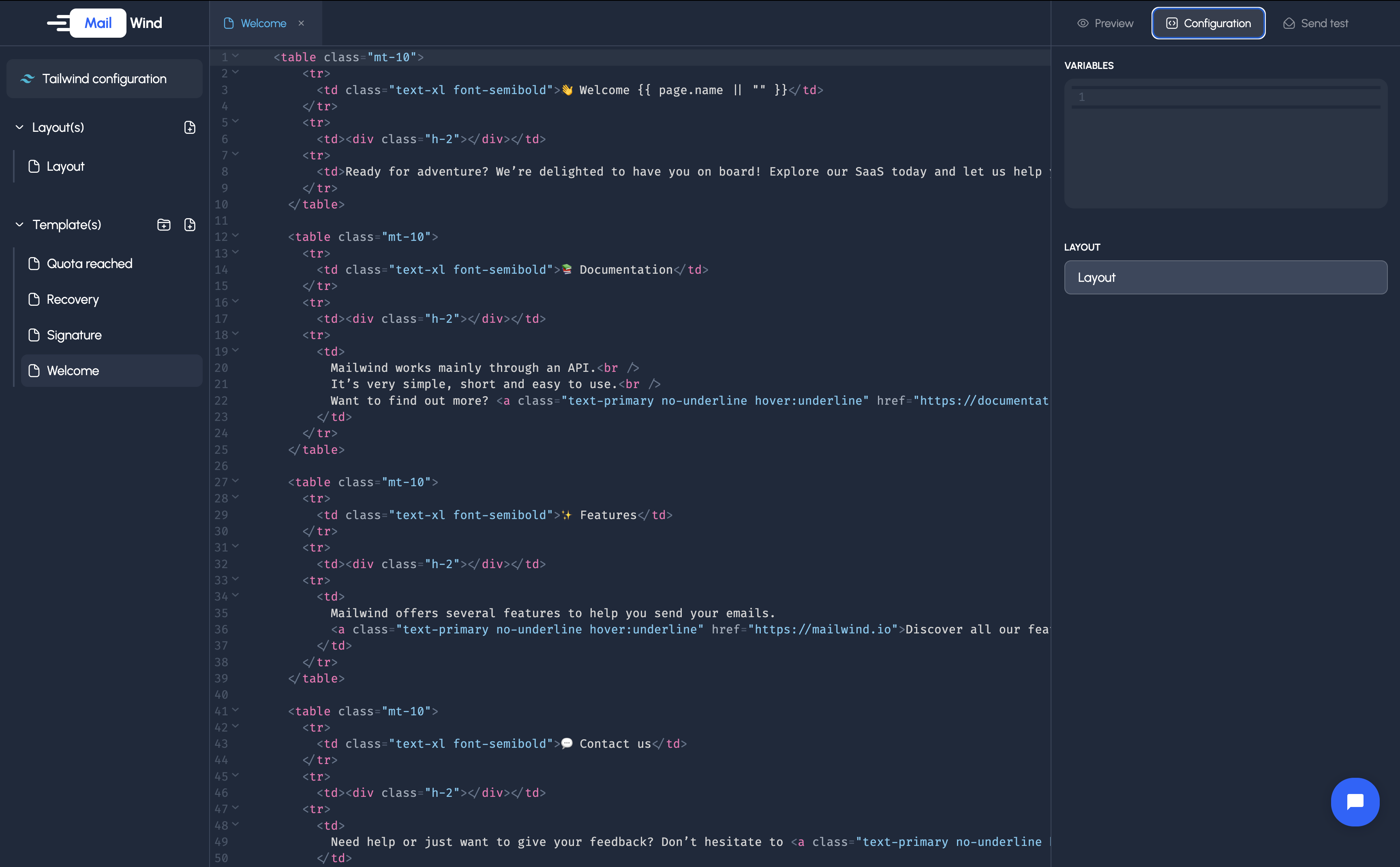Click the Quota reached file icon
This screenshot has width=1400, height=867.
34,264
